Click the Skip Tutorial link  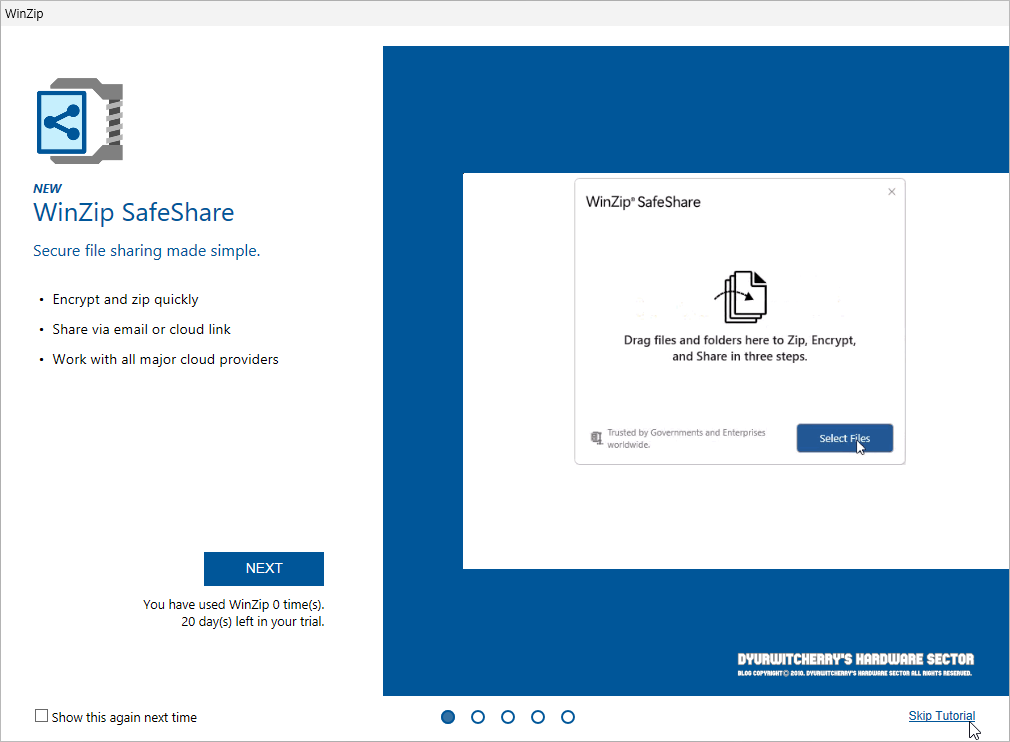[x=941, y=716]
